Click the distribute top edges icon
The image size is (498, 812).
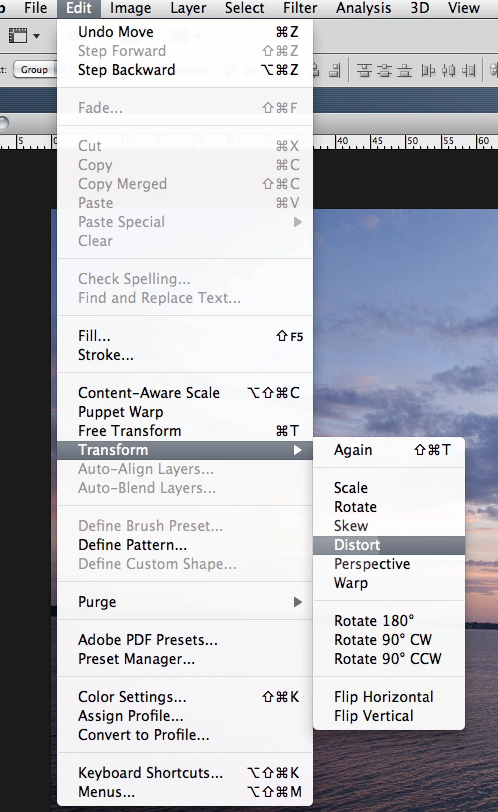[364, 70]
